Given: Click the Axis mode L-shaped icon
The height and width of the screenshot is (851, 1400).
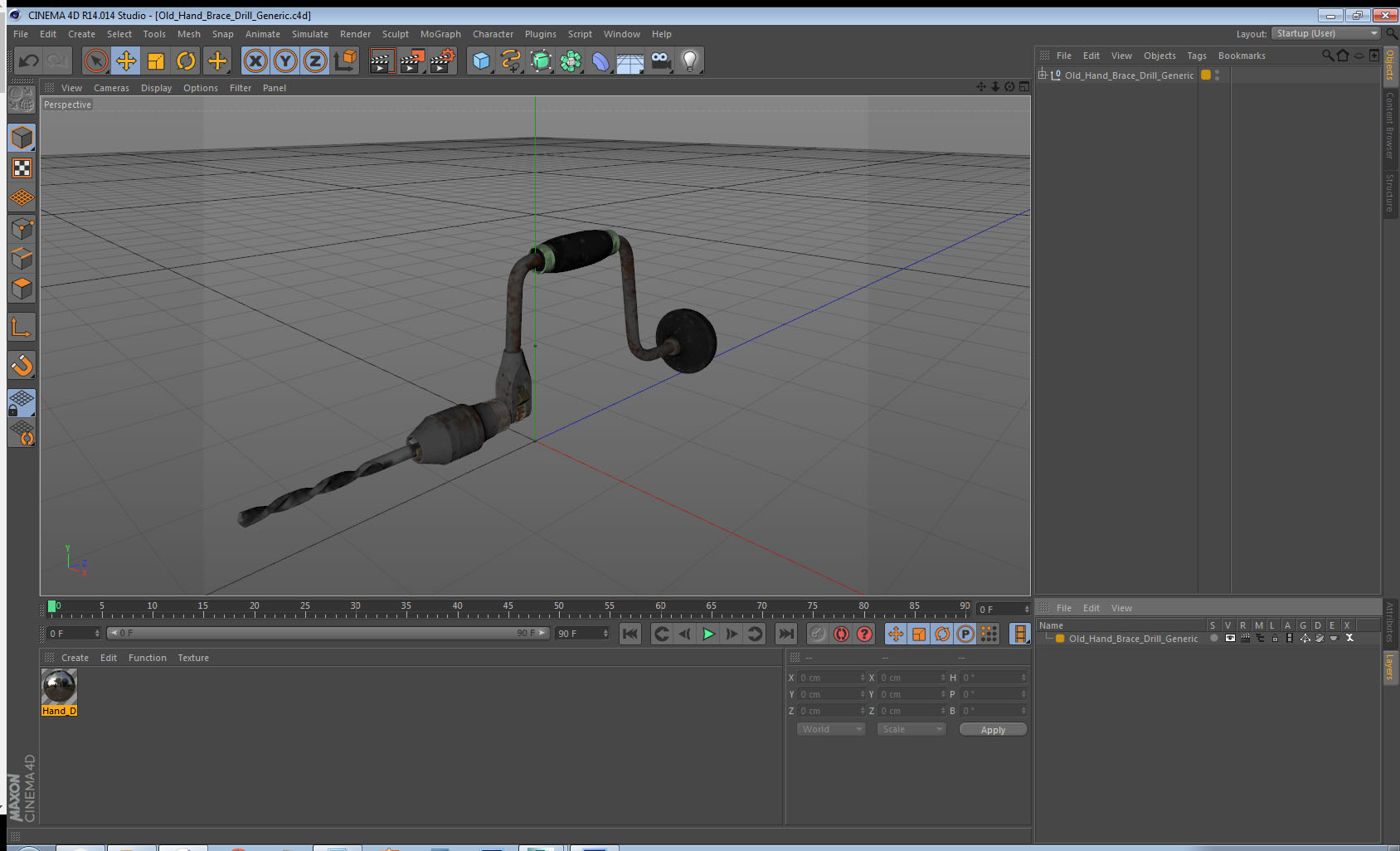Looking at the screenshot, I should tap(22, 328).
